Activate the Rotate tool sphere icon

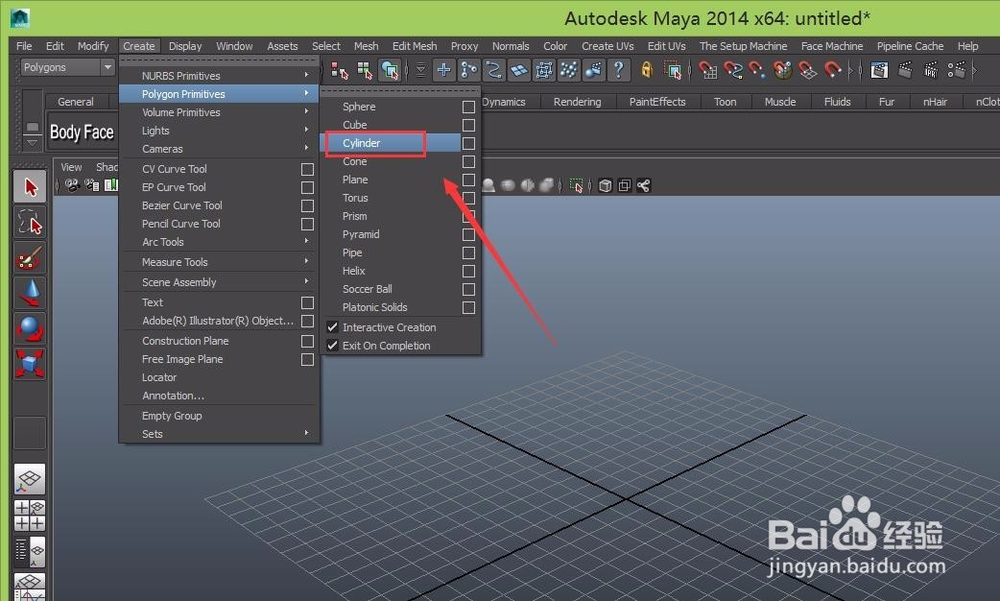[x=30, y=329]
